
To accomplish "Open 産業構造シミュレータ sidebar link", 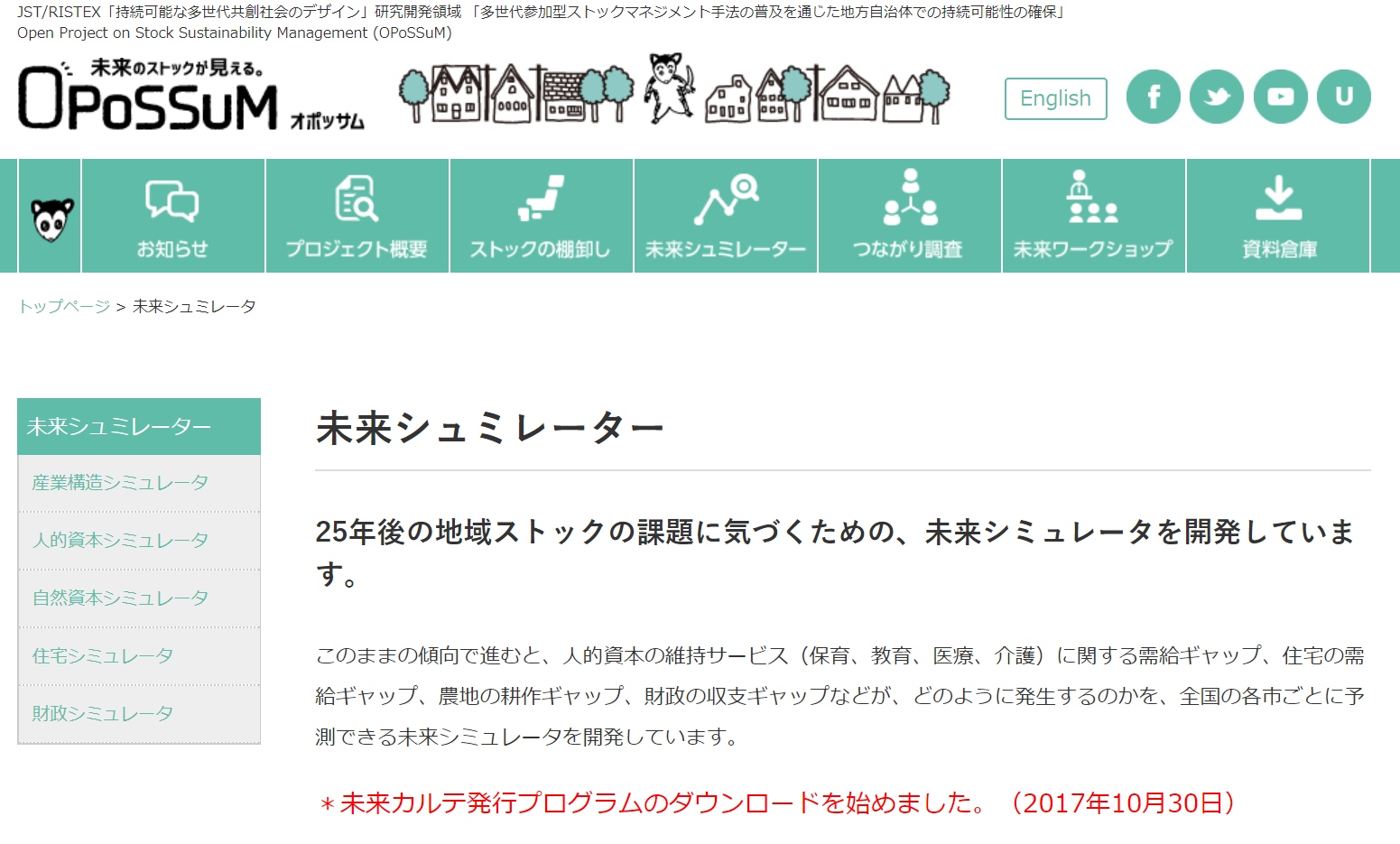I will click(120, 483).
